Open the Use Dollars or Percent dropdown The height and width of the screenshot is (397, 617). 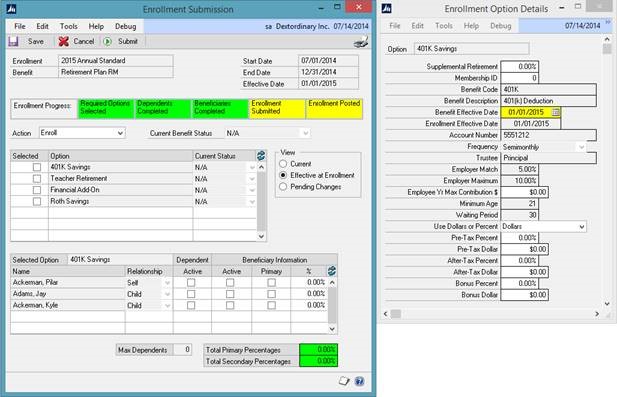coord(582,227)
